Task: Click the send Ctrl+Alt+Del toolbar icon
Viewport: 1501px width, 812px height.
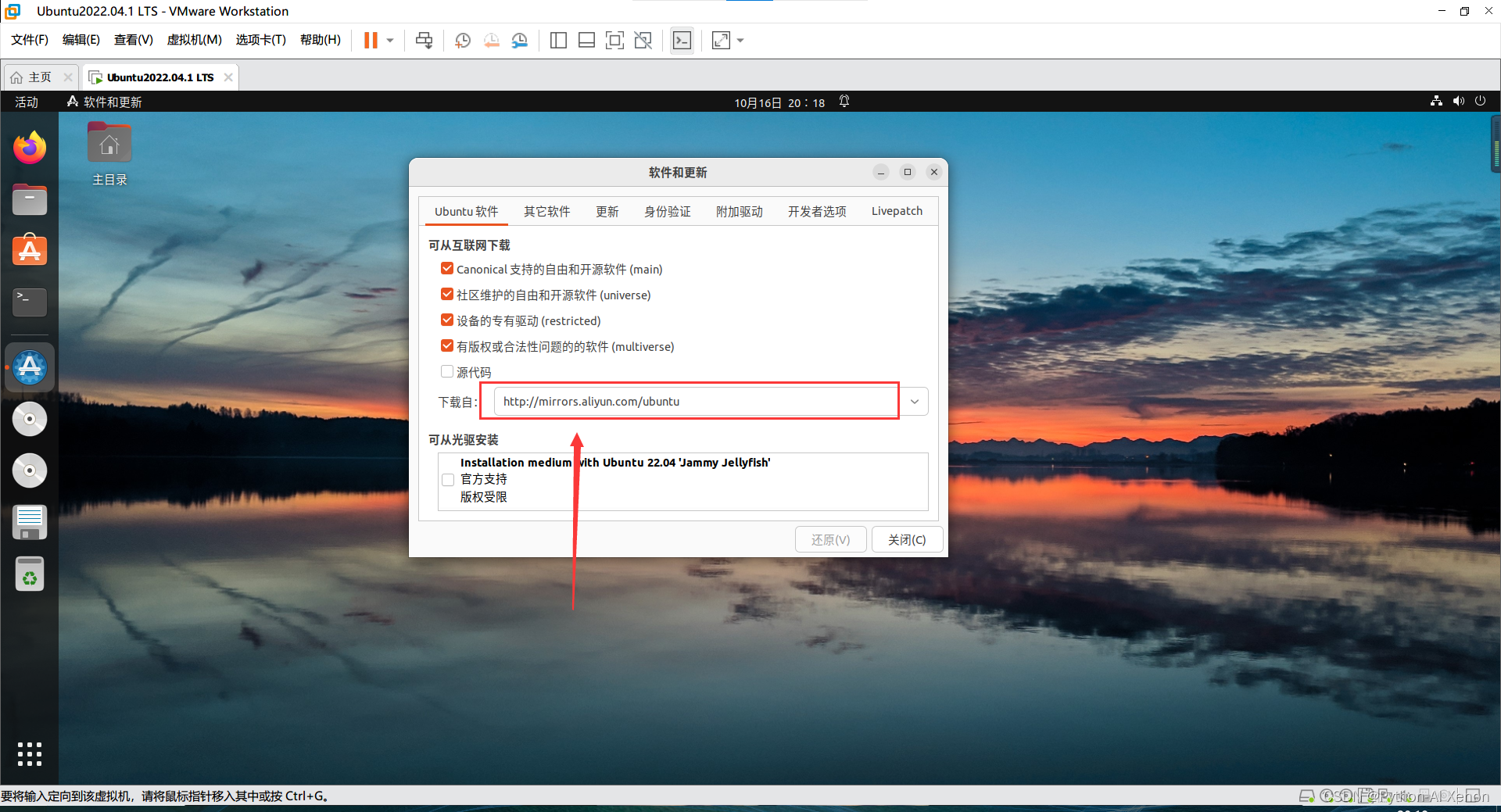Action: point(424,41)
